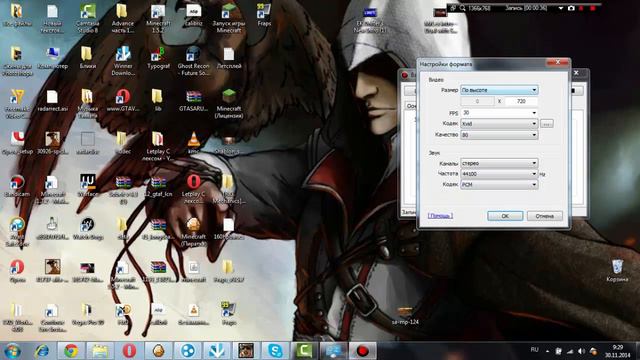Switch to Camtasia in the taskbar
Viewport: 640px width, 360px height.
(304, 351)
